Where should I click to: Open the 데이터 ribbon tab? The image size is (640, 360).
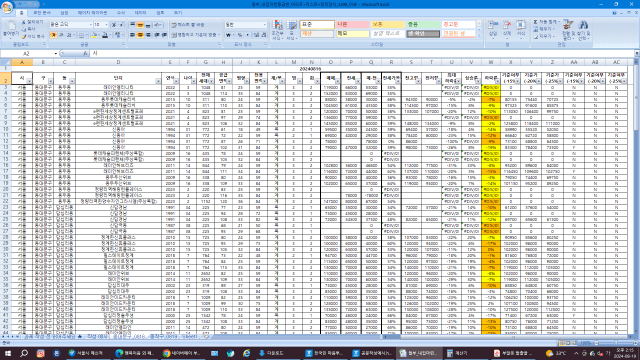(x=140, y=13)
